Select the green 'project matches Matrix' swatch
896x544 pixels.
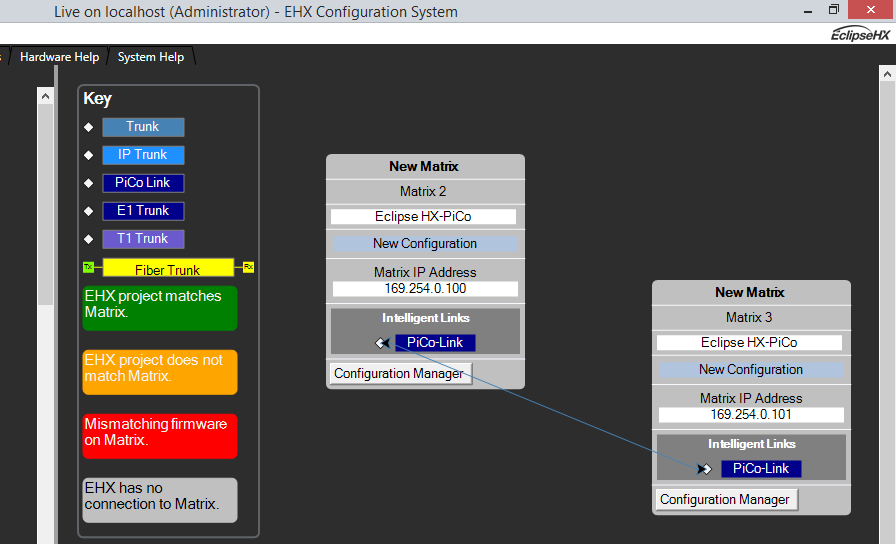point(160,308)
